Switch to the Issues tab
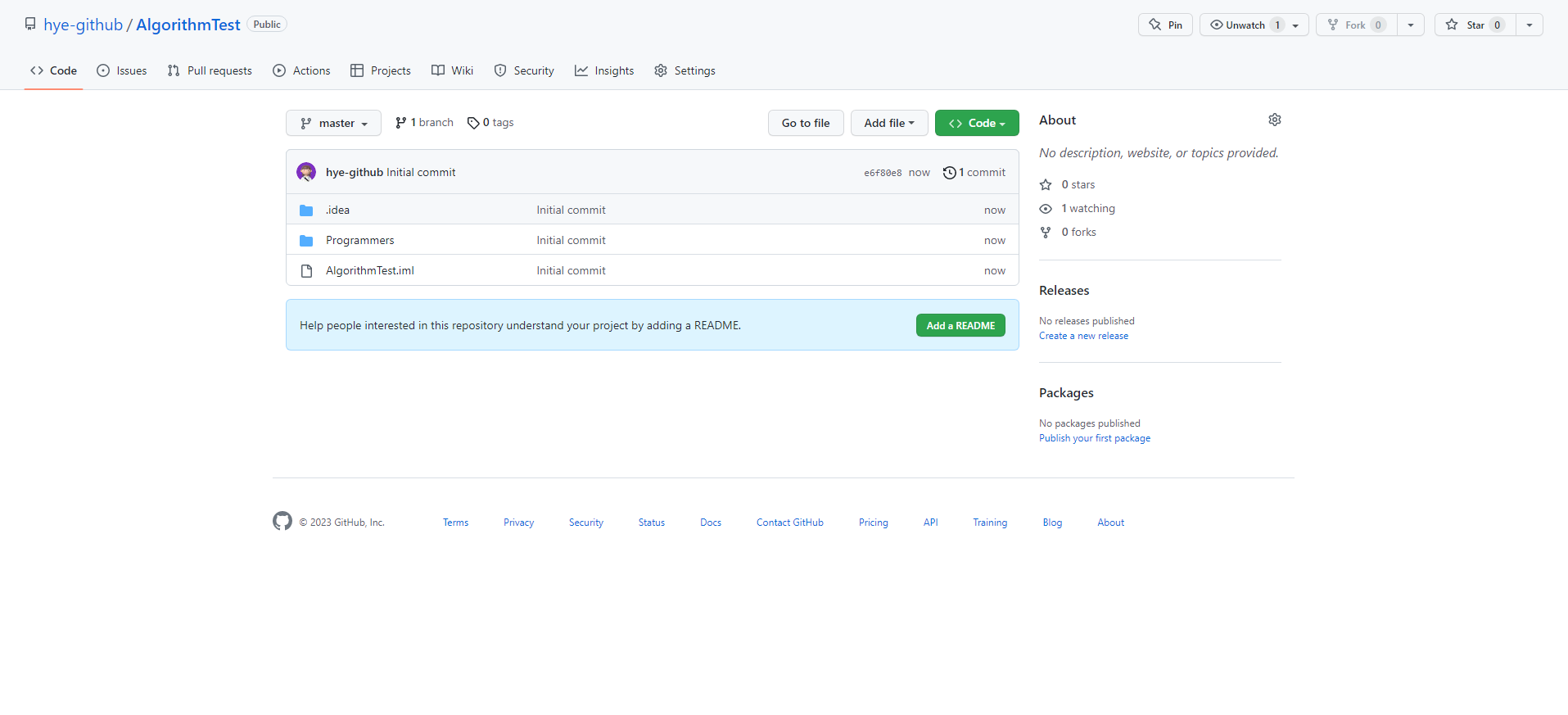The image size is (1568, 715). point(122,70)
